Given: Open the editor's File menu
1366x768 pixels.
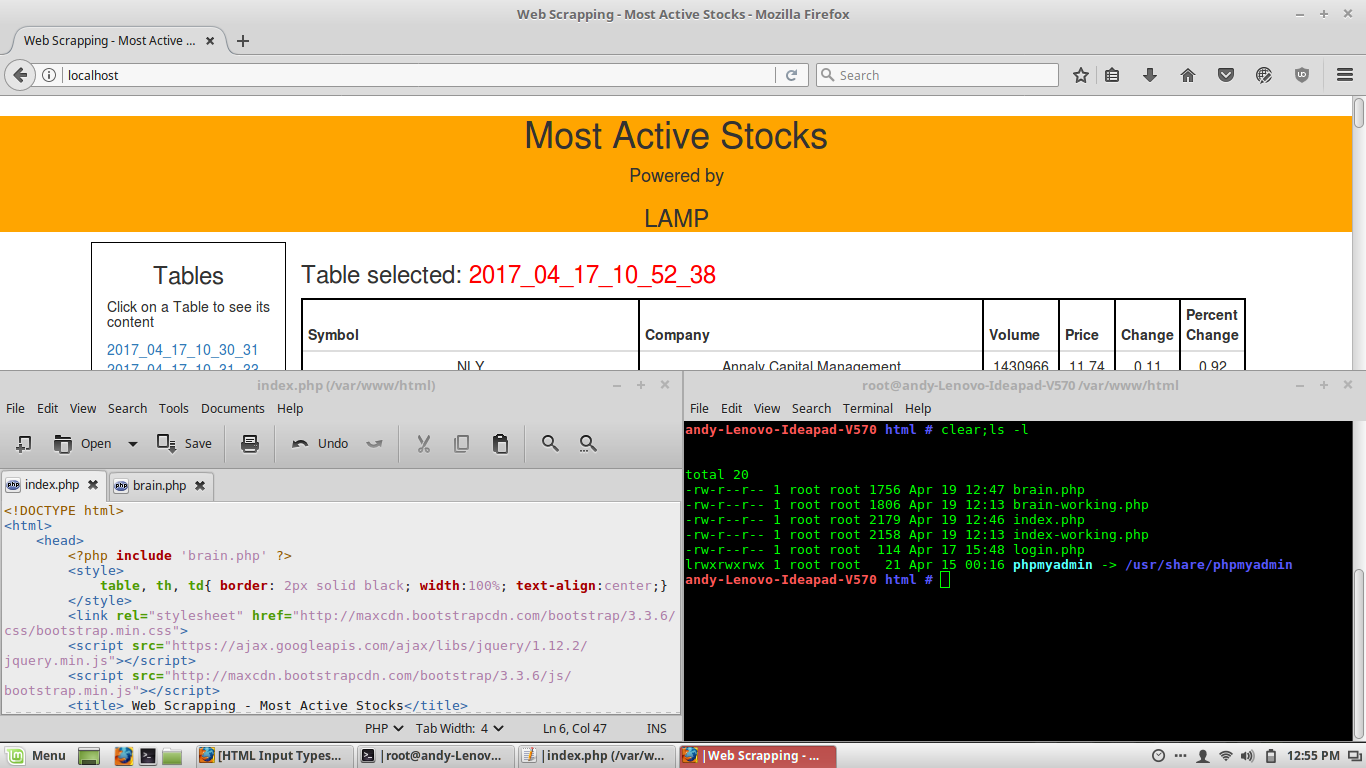Looking at the screenshot, I should click(15, 408).
